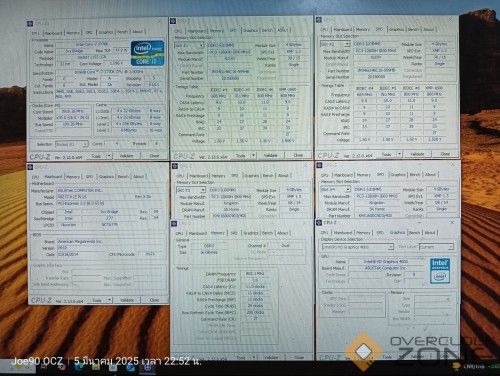Click the Close button in the Slot #2 SPD window
The width and height of the screenshot is (500, 376).
(445, 154)
